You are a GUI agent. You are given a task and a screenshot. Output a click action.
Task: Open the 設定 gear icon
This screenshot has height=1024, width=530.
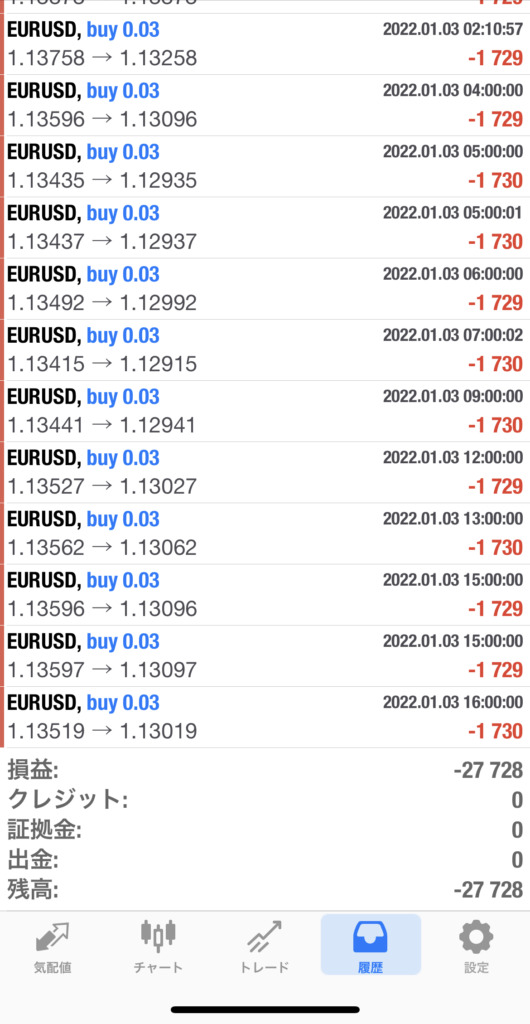476,936
